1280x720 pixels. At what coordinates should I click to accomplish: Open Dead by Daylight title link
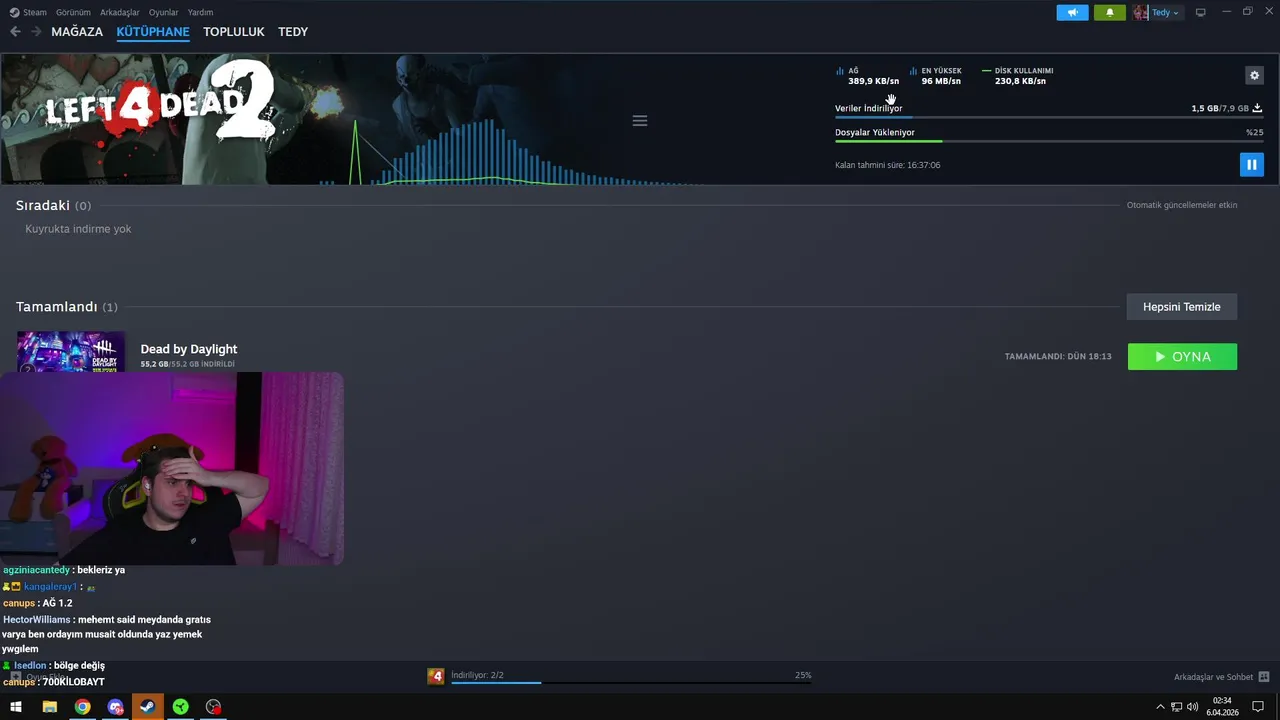(x=189, y=349)
